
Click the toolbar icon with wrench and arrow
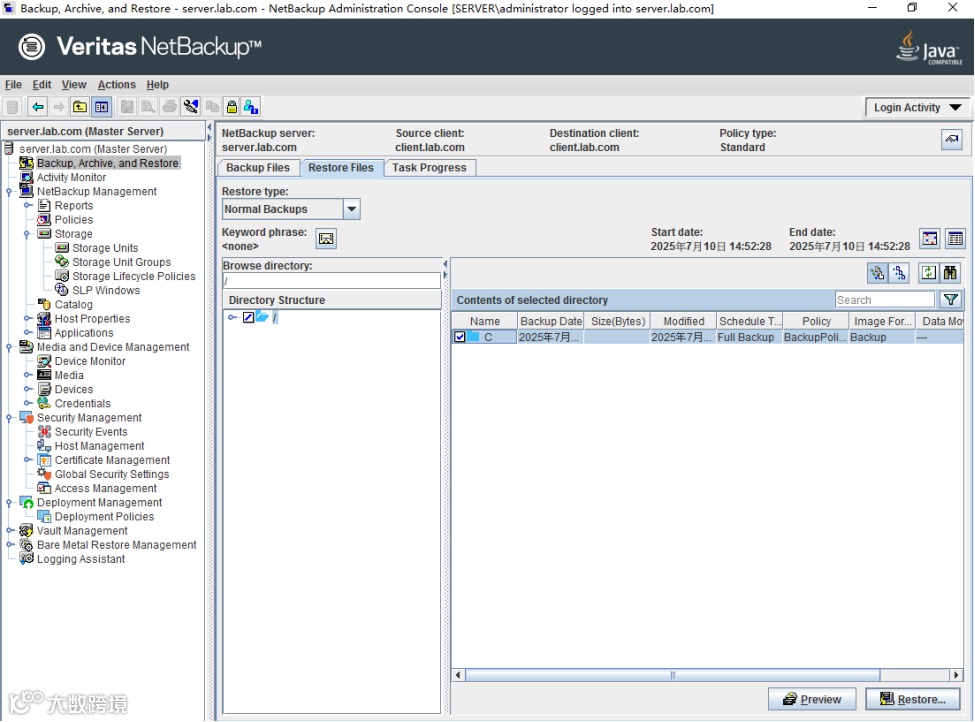click(x=191, y=107)
